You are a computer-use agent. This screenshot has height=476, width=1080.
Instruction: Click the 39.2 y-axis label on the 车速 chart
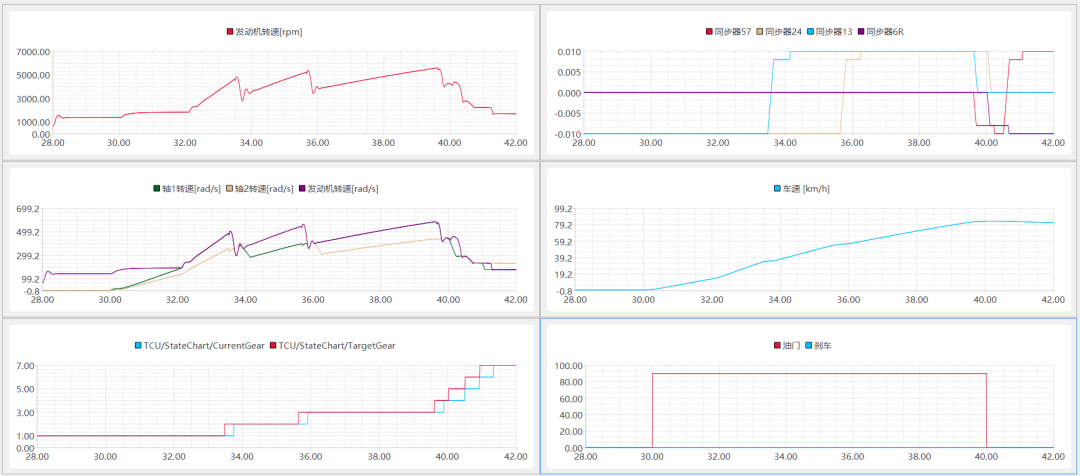pos(563,259)
